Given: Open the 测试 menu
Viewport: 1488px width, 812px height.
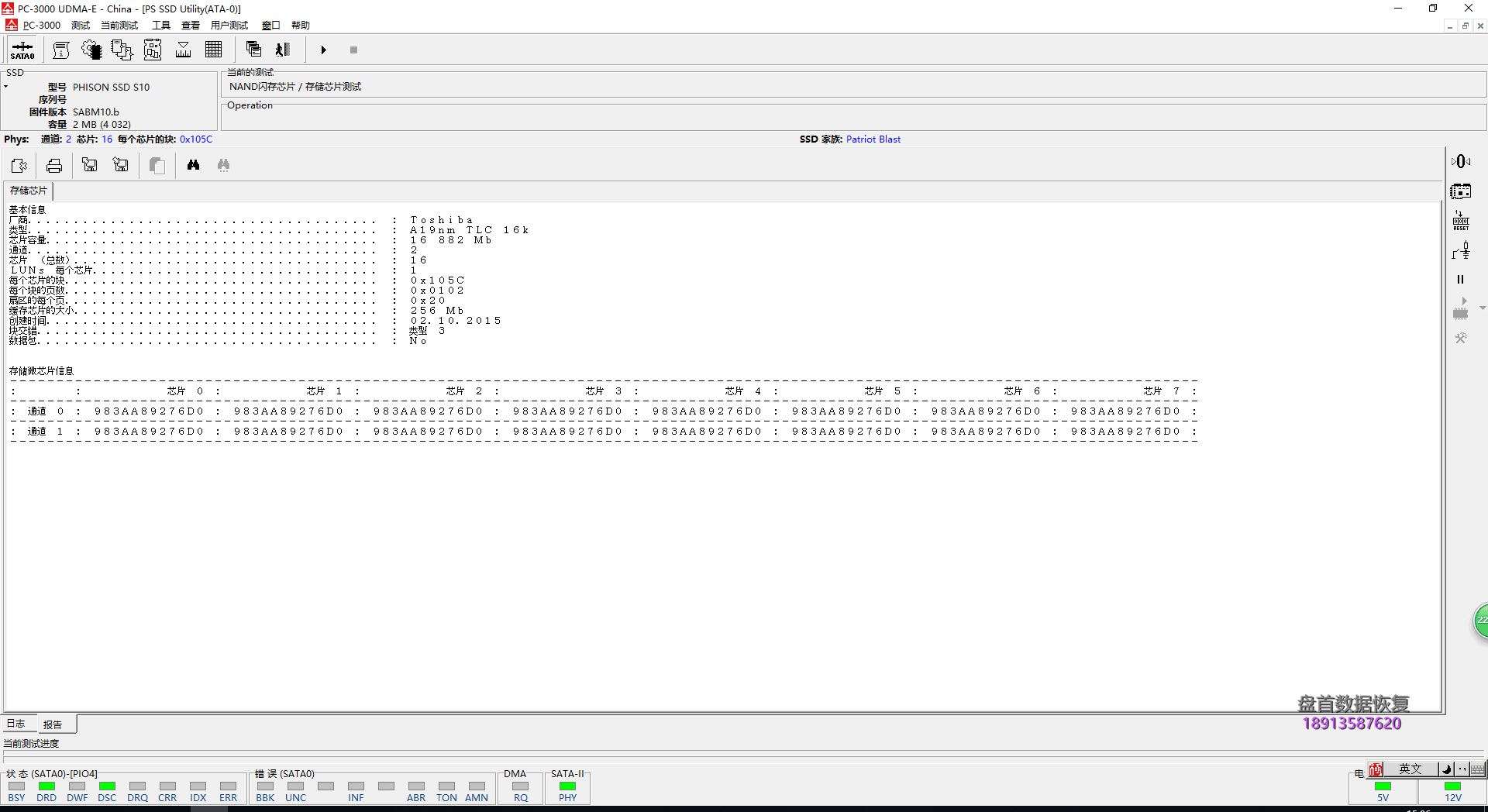Looking at the screenshot, I should coord(81,26).
